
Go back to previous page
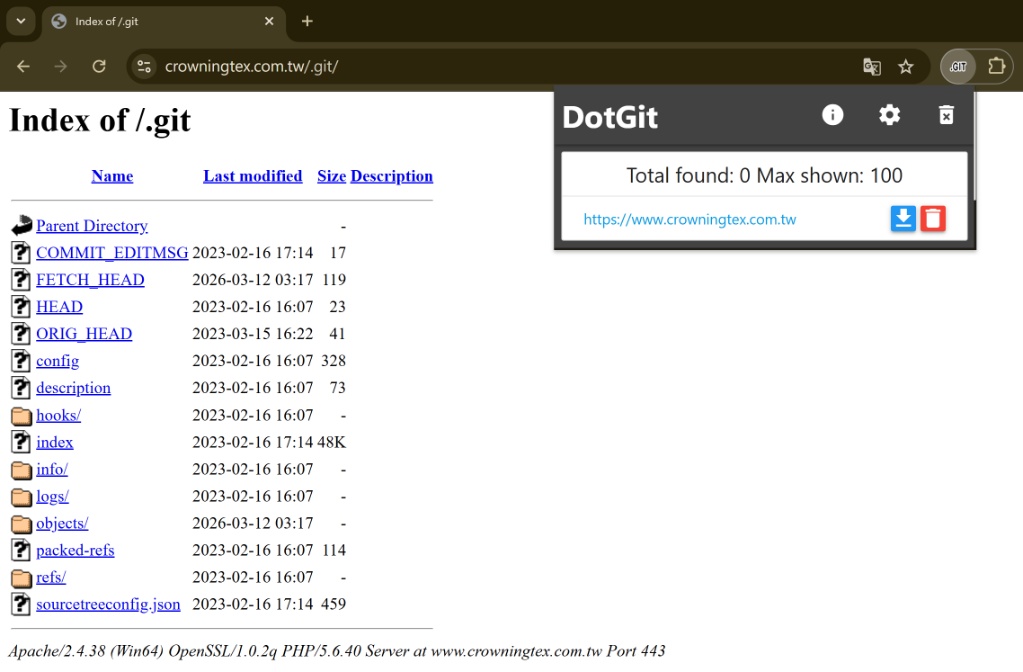click(23, 67)
